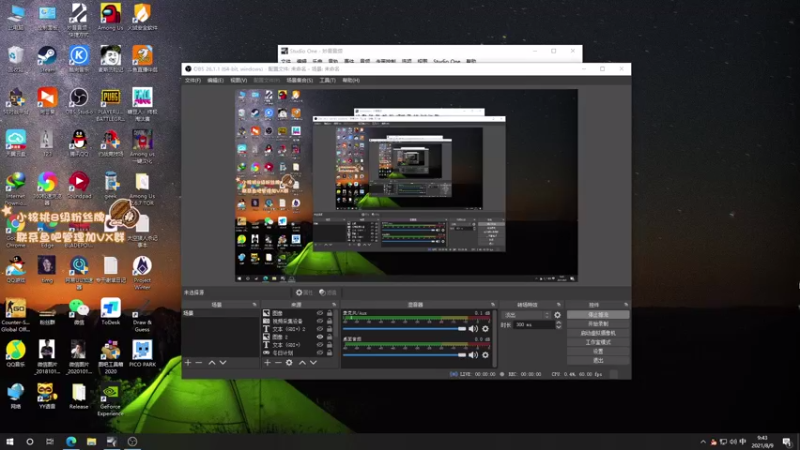Open desktop audio settings gear
Image resolution: width=800 pixels, height=450 pixels.
click(485, 355)
